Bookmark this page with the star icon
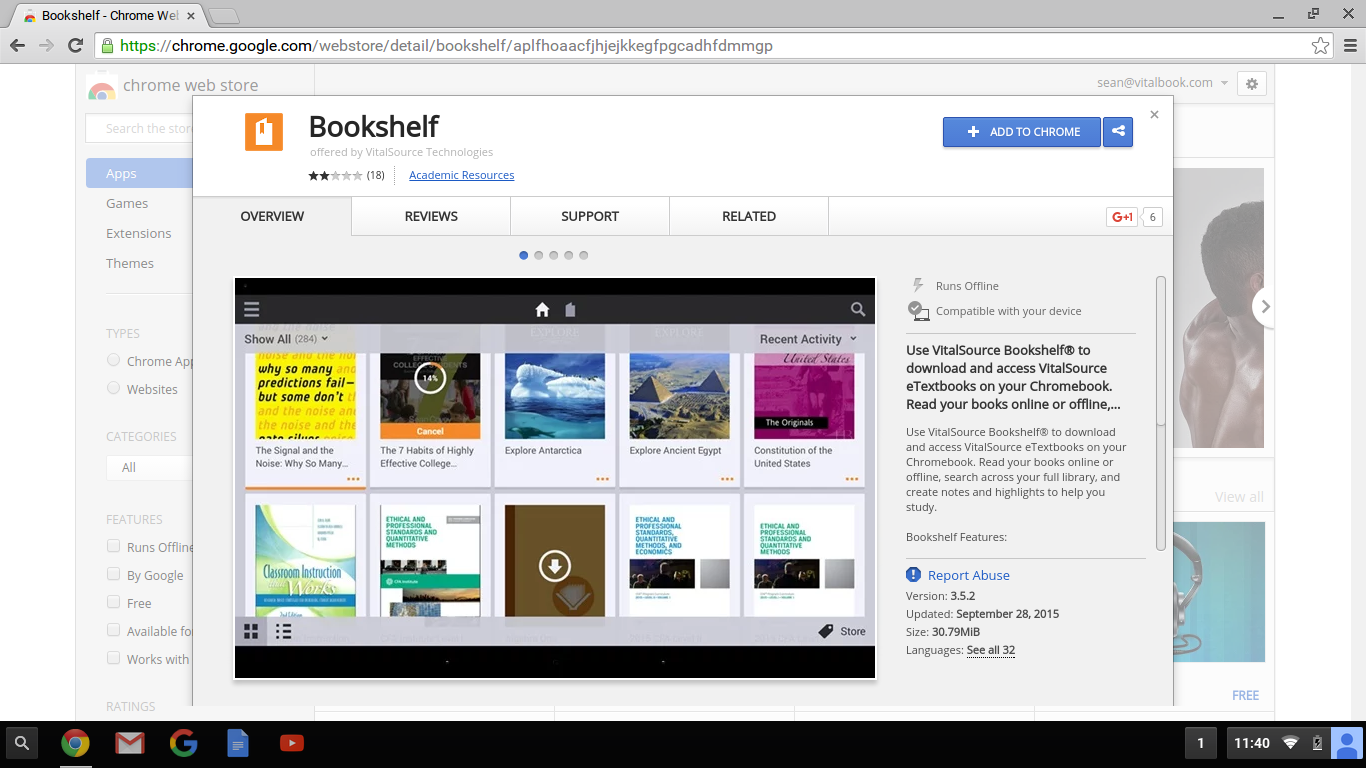 [x=1320, y=45]
